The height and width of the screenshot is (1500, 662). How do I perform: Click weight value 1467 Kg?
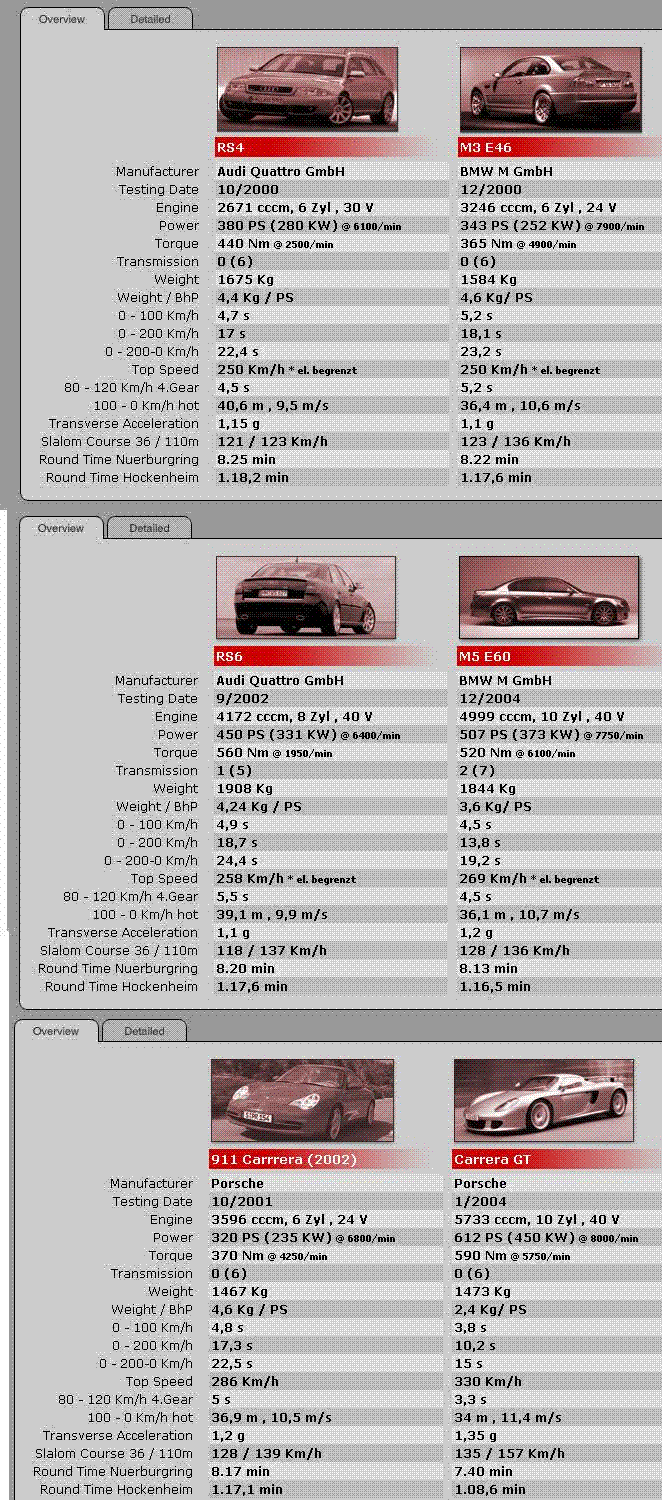[239, 1292]
